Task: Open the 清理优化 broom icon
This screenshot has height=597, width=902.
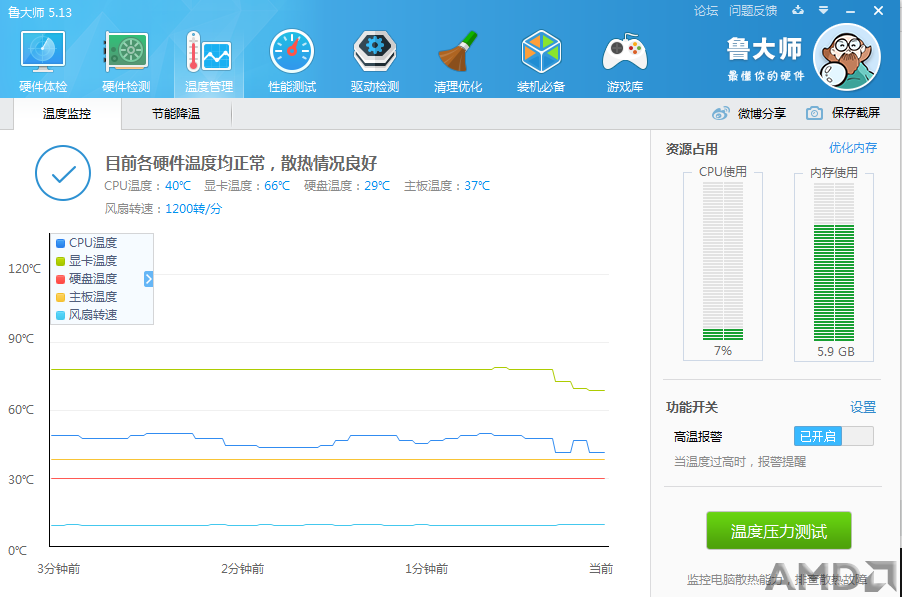Action: (458, 52)
